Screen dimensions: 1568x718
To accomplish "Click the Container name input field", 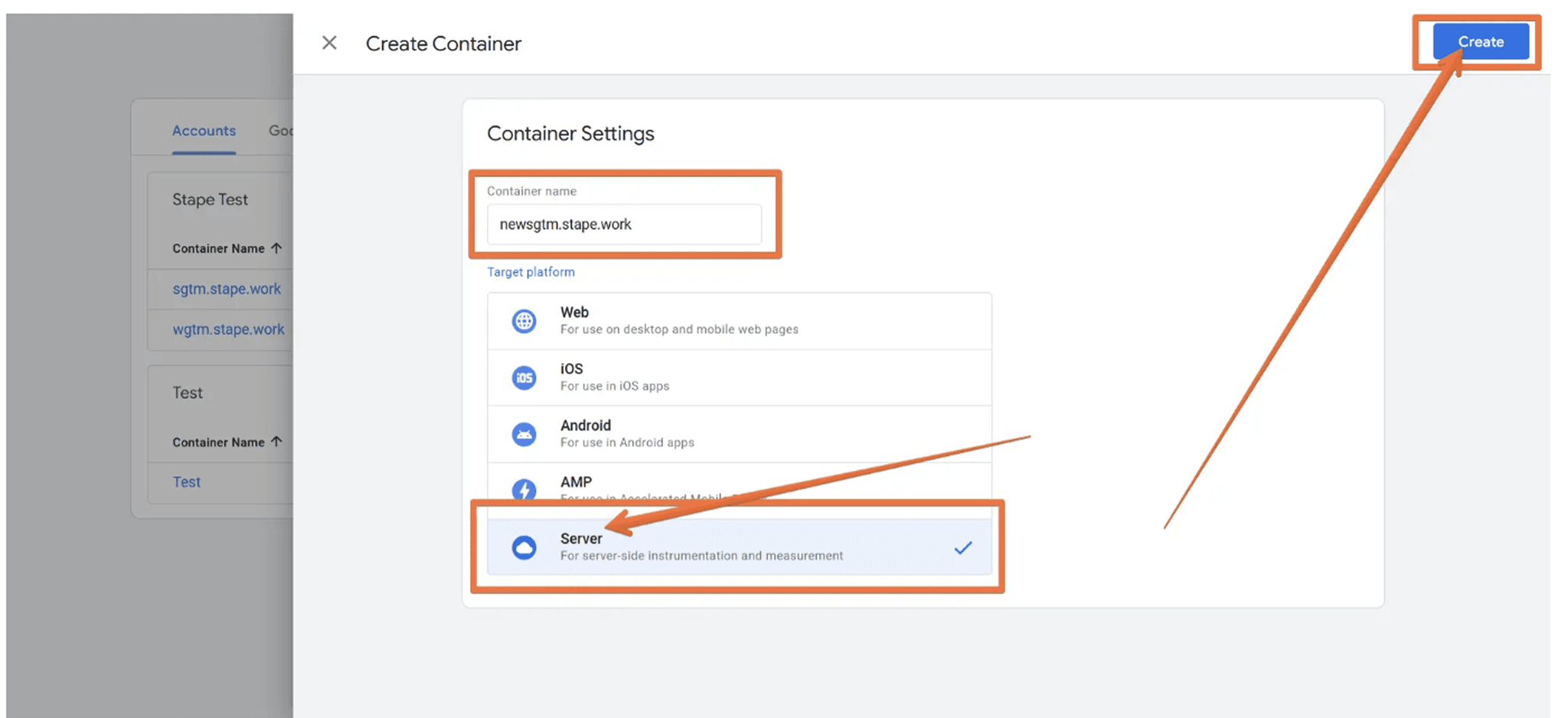I will point(624,224).
